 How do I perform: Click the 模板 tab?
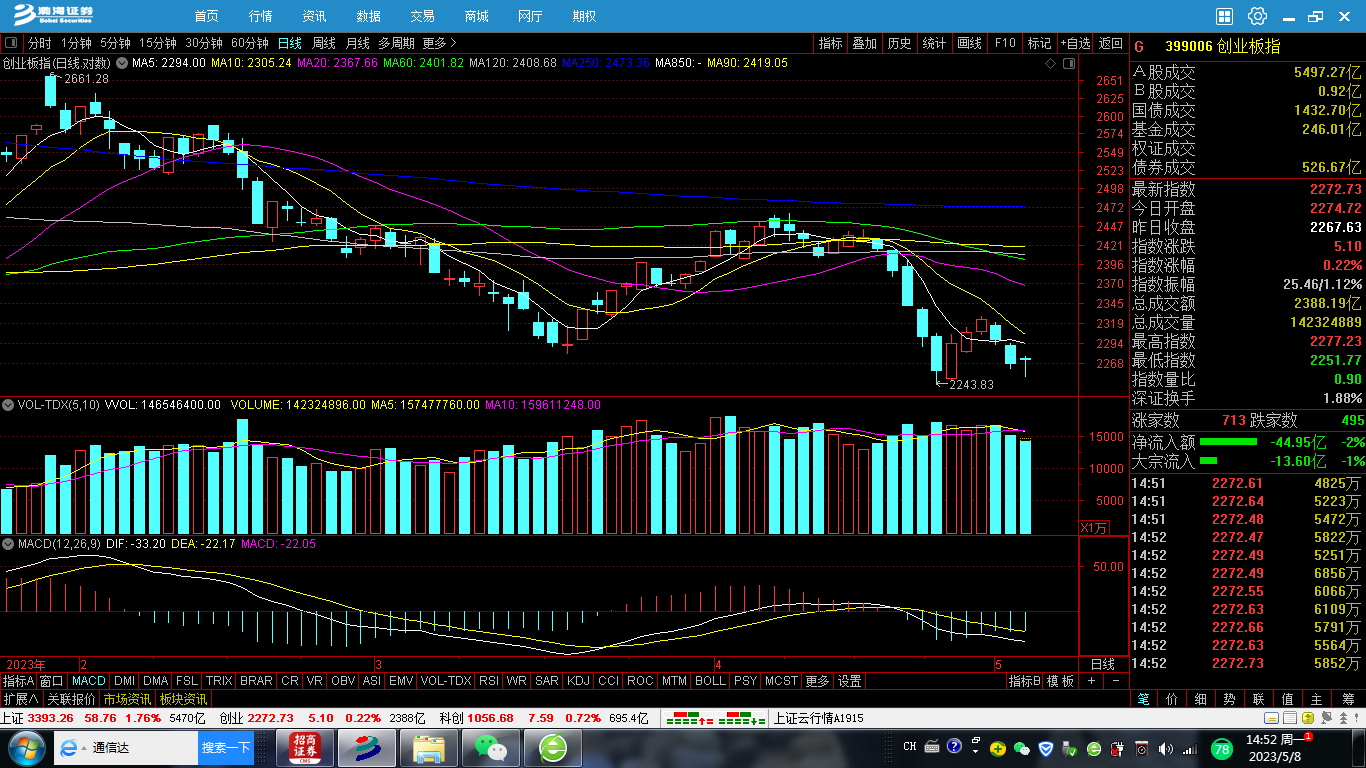[1060, 681]
